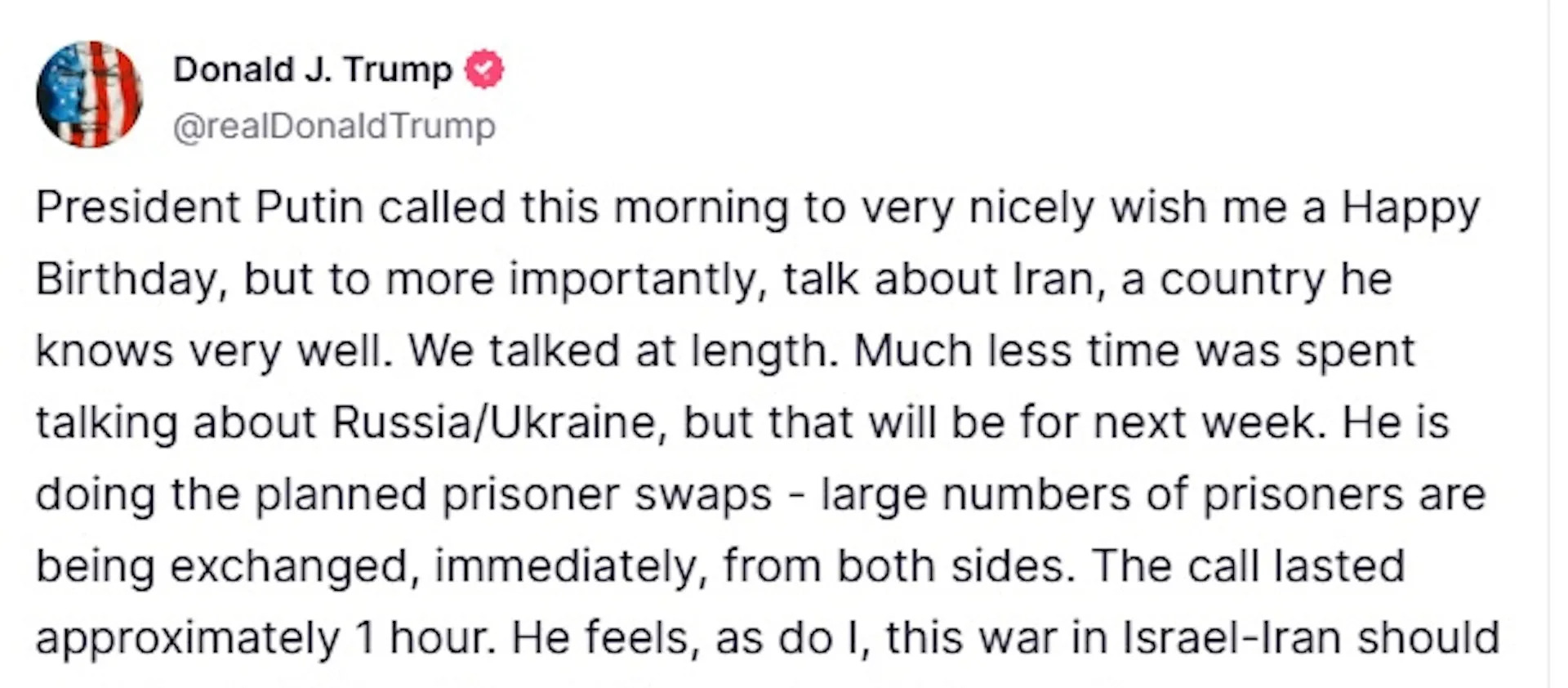Viewport: 1568px width, 688px height.
Task: Click the phrase 'Happy' ending first line
Action: 1410,209
